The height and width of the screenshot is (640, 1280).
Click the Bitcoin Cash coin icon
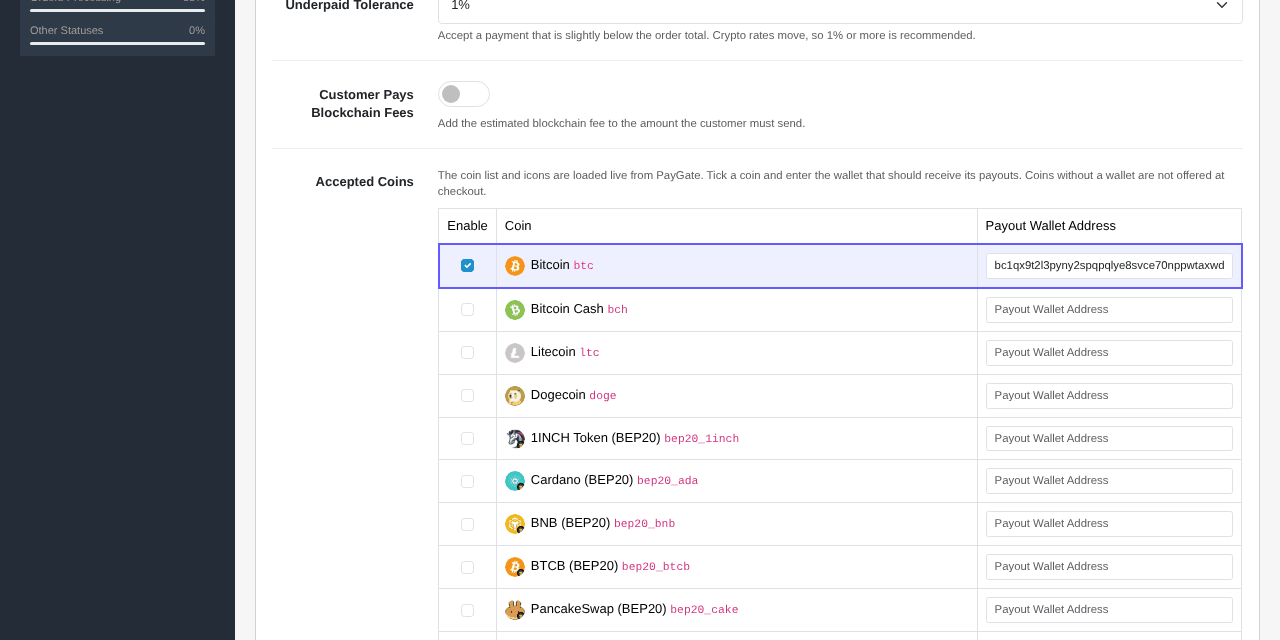coord(515,310)
